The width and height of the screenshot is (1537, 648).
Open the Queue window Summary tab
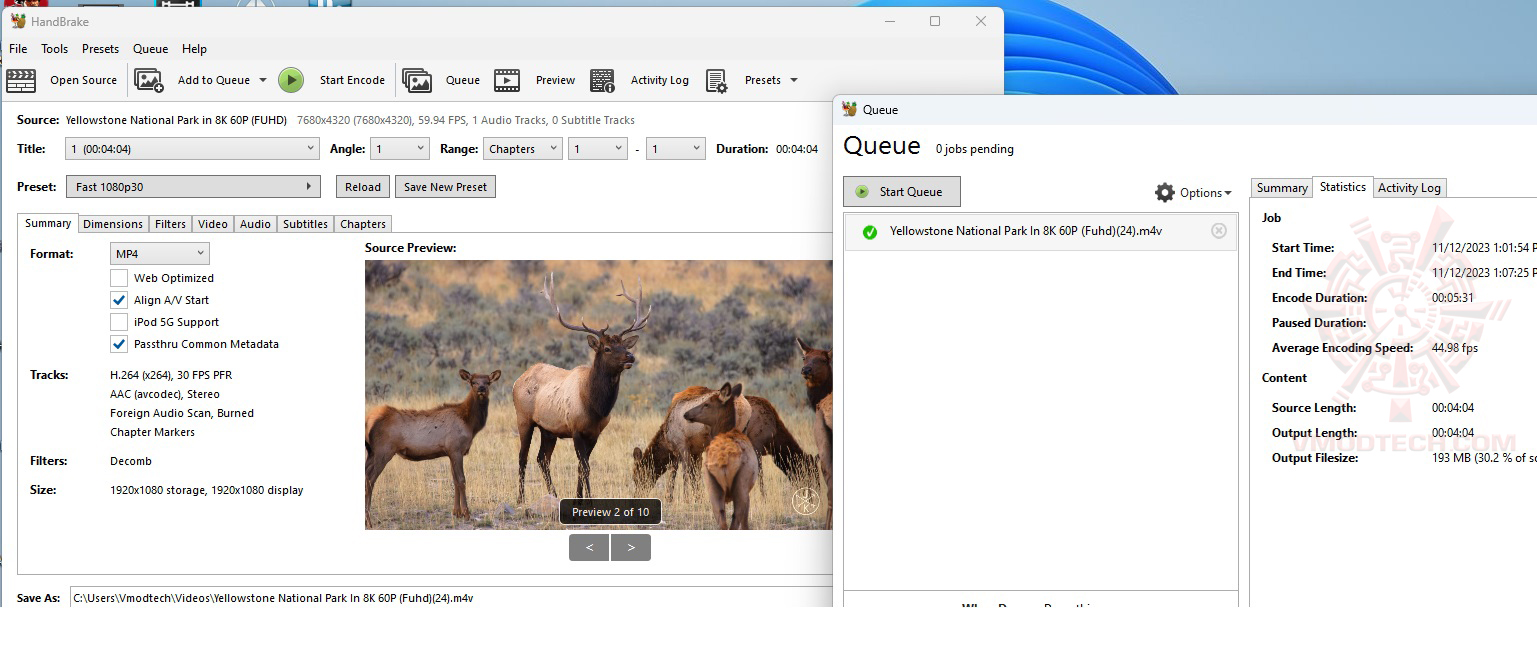click(1282, 188)
